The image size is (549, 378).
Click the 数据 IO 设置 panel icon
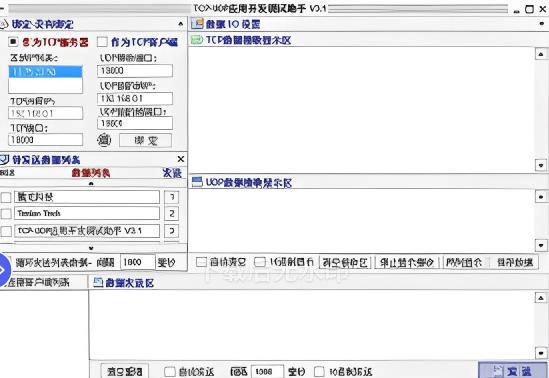tap(197, 23)
